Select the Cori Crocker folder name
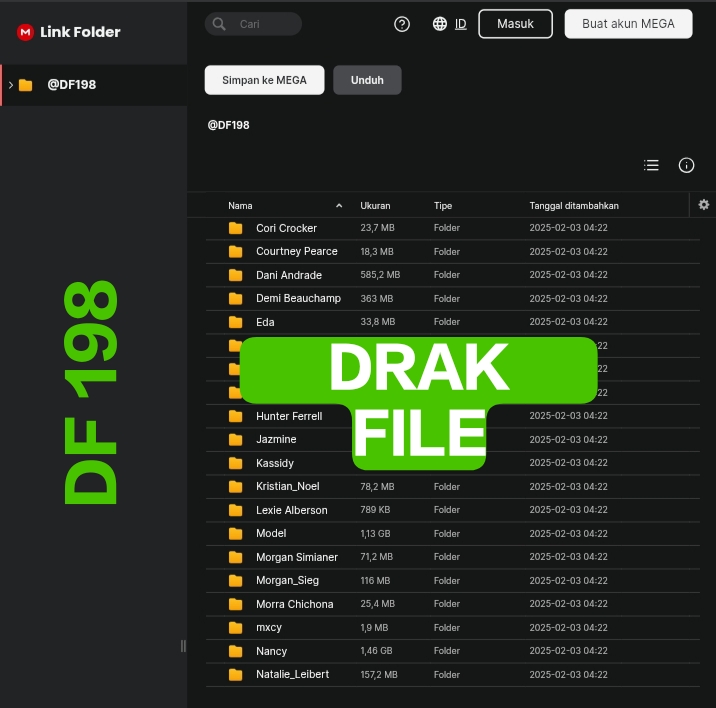The width and height of the screenshot is (716, 708). pyautogui.click(x=286, y=228)
